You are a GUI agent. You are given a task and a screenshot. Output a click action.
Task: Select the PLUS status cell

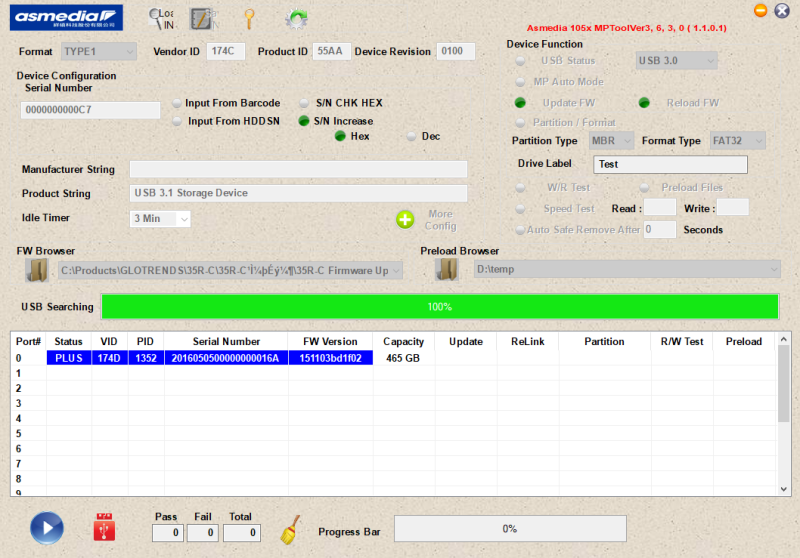click(x=69, y=358)
